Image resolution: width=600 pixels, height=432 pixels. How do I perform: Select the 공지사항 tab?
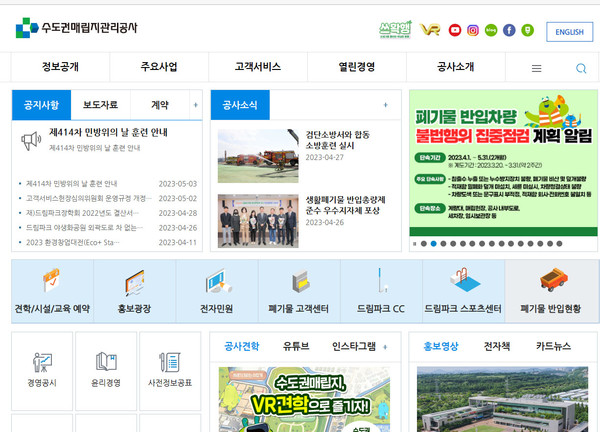point(41,105)
